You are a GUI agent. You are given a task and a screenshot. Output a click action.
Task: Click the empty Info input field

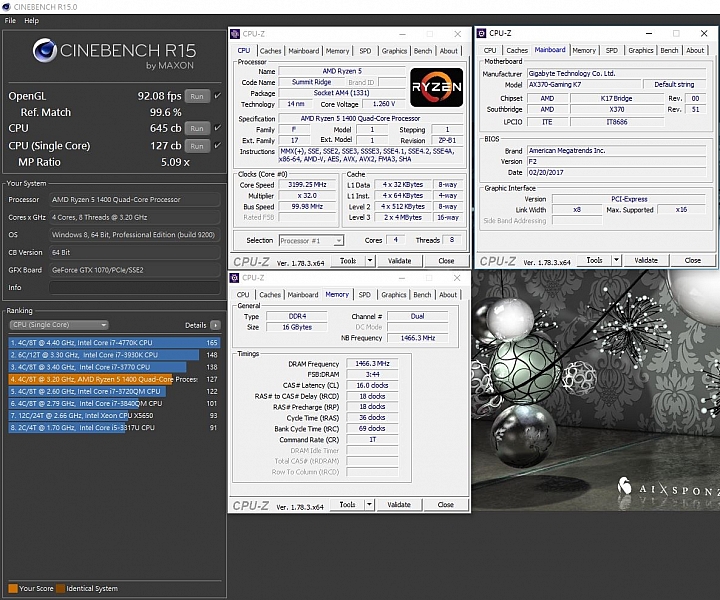[135, 288]
